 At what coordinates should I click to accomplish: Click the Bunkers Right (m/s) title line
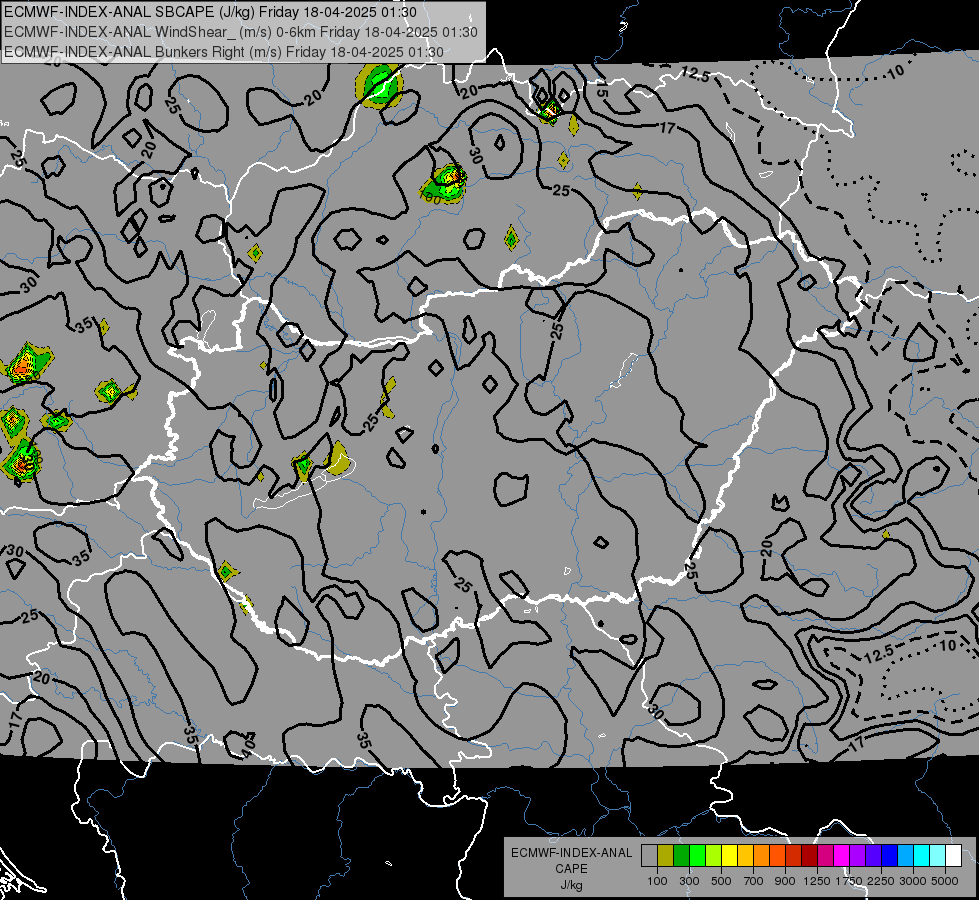pos(224,52)
